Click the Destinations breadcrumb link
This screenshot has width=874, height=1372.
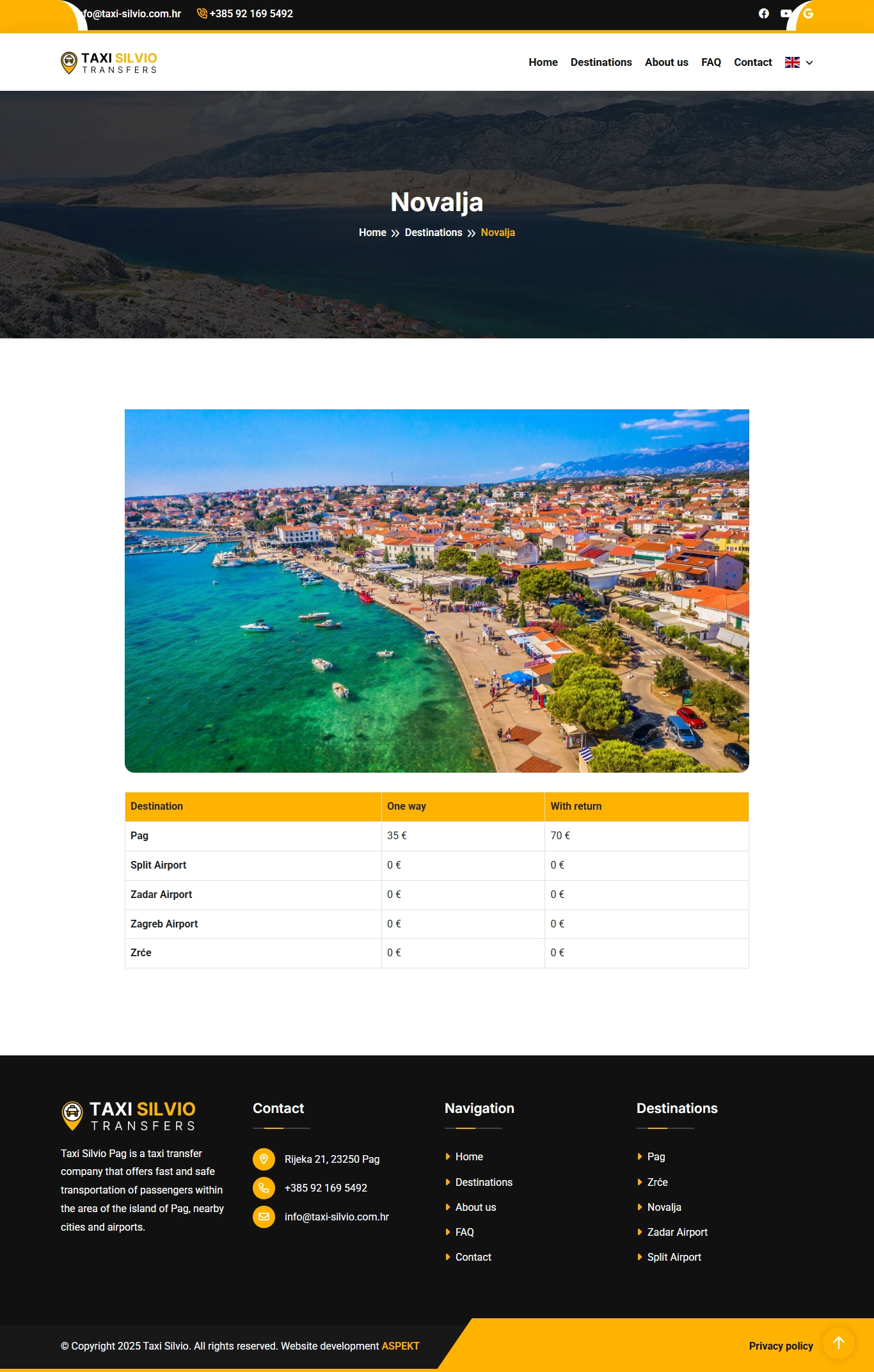433,233
